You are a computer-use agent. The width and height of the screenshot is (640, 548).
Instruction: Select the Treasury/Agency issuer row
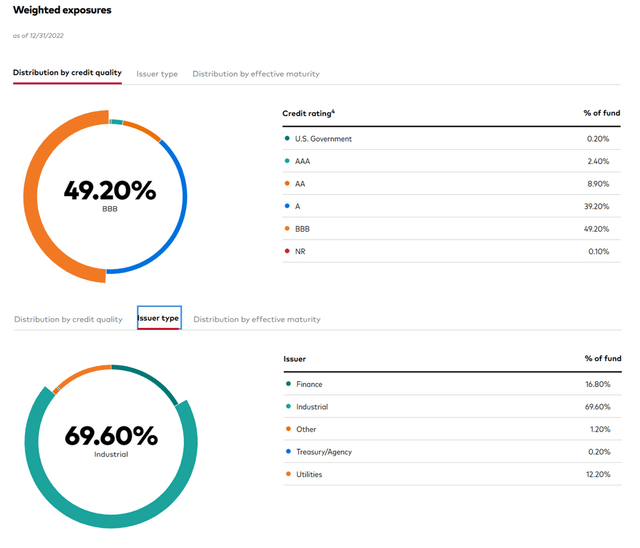click(x=452, y=452)
